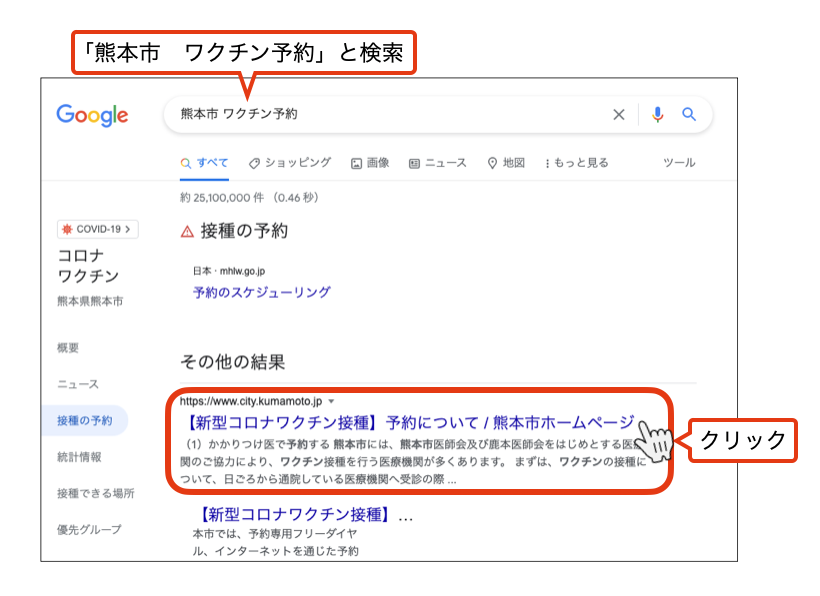Select ニュース in the left sidebar
820x596 pixels.
point(78,384)
